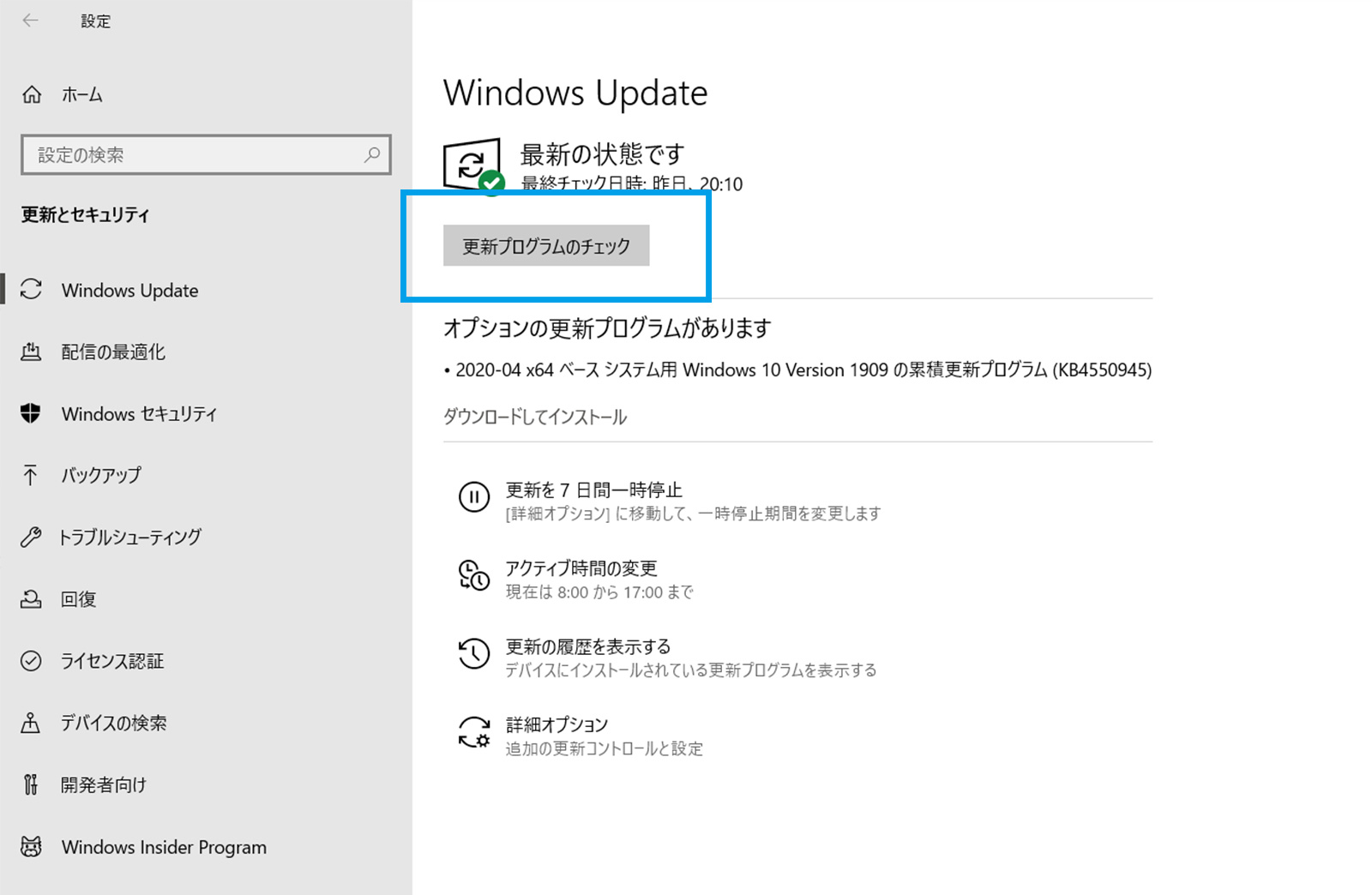Click the 更新とセキュリティ heading
Viewport: 1372px width, 895px height.
tap(85, 214)
